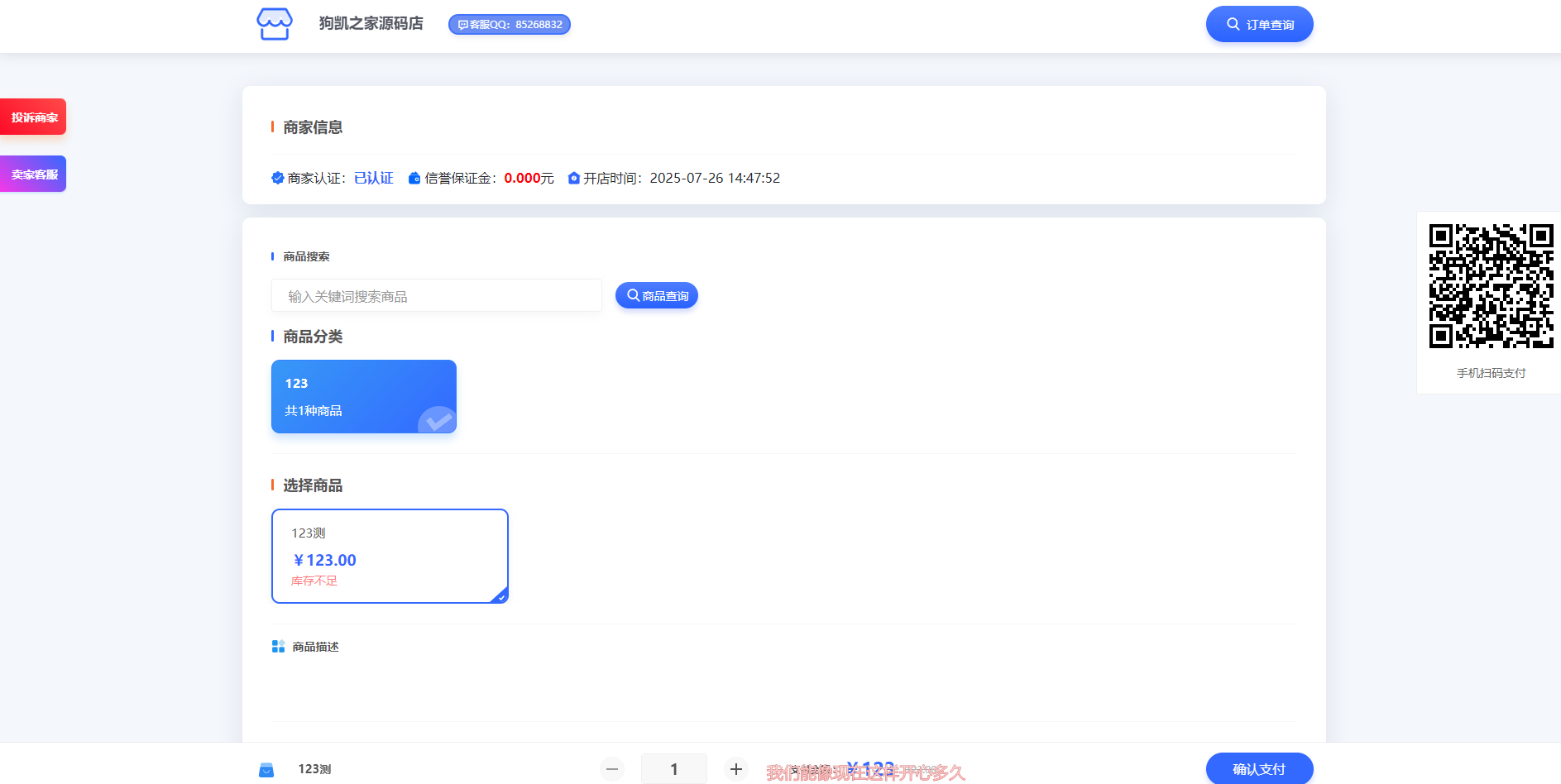Decrease quantity with the minus stepper

[612, 768]
